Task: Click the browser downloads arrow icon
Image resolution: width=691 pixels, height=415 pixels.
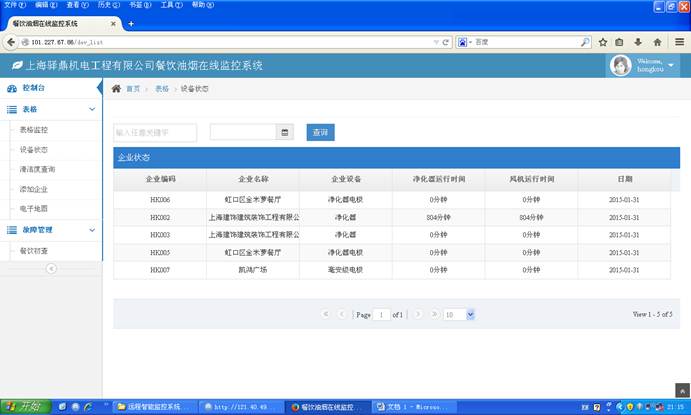Action: 638,42
